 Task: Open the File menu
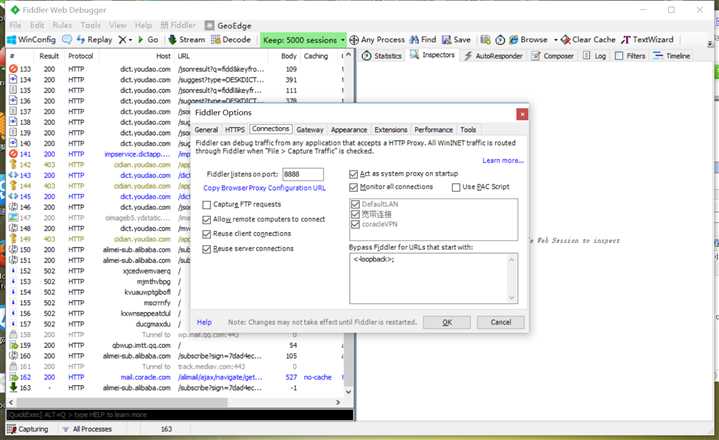tap(15, 25)
